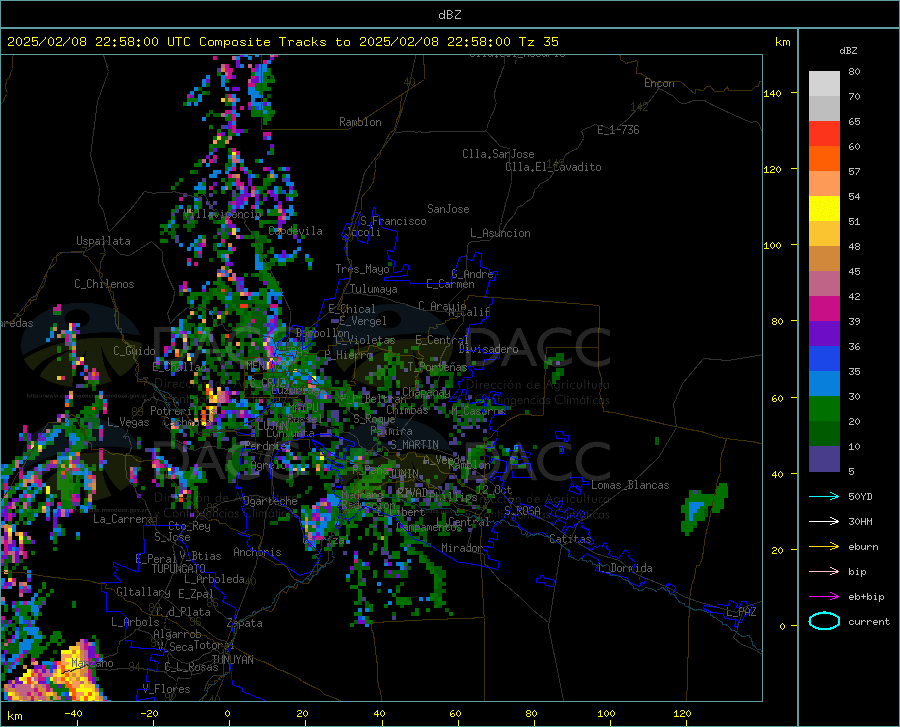Click the 0 tick on the vertical axis
Viewport: 900px width, 727px height.
(782, 626)
